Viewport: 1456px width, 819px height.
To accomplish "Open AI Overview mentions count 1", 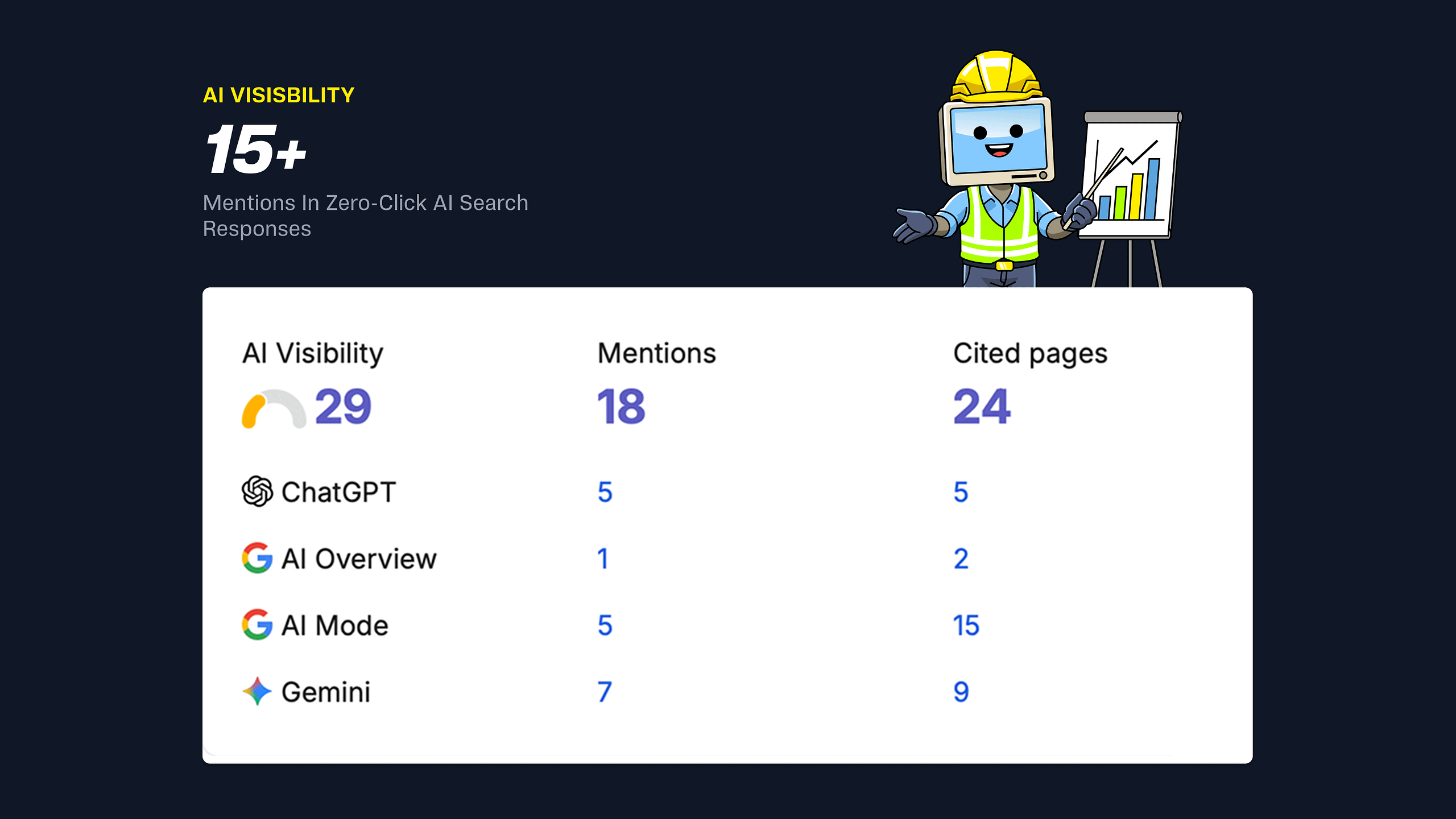I will coord(603,559).
